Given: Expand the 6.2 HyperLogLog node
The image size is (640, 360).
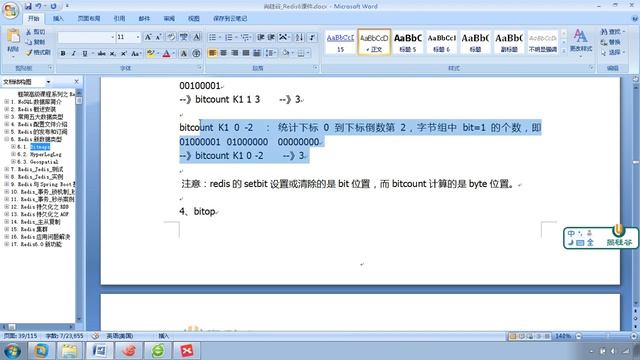Looking at the screenshot, I should 13,154.
